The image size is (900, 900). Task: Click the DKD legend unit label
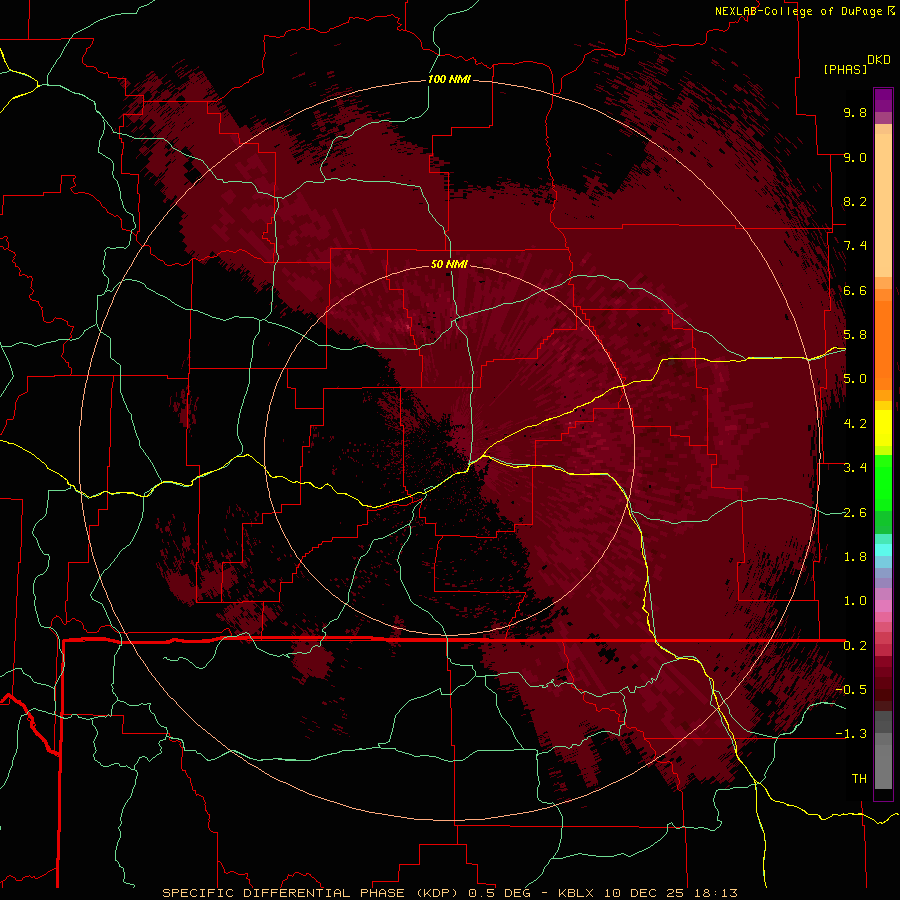[x=878, y=59]
